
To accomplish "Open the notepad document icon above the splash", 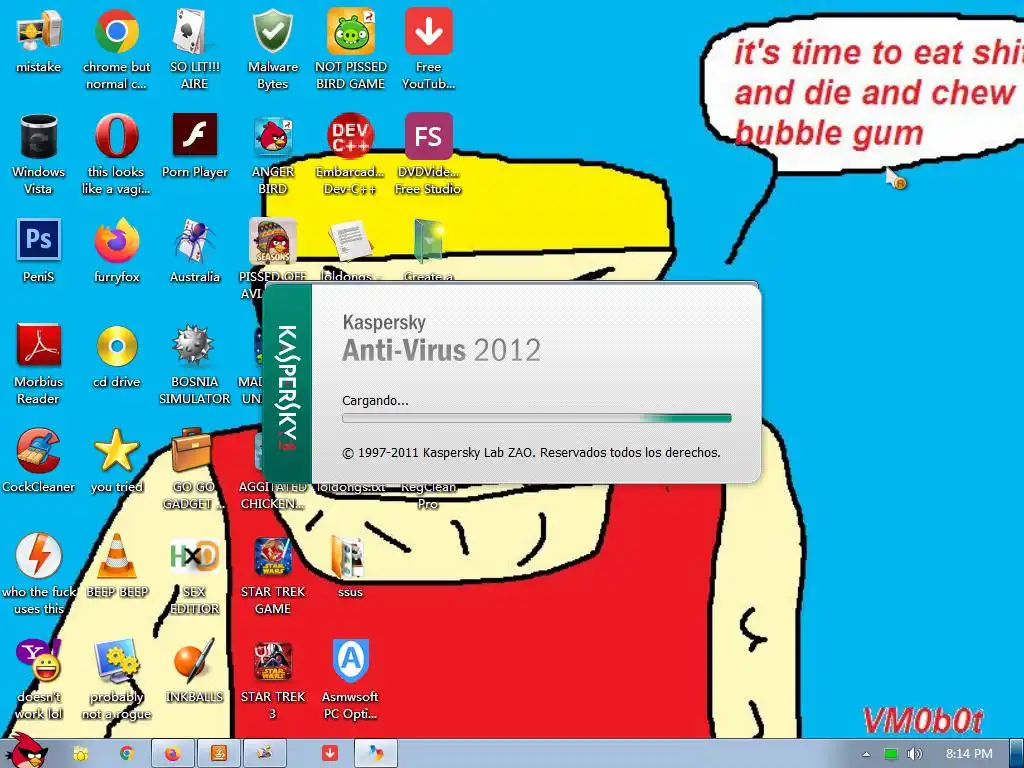I will (x=351, y=241).
